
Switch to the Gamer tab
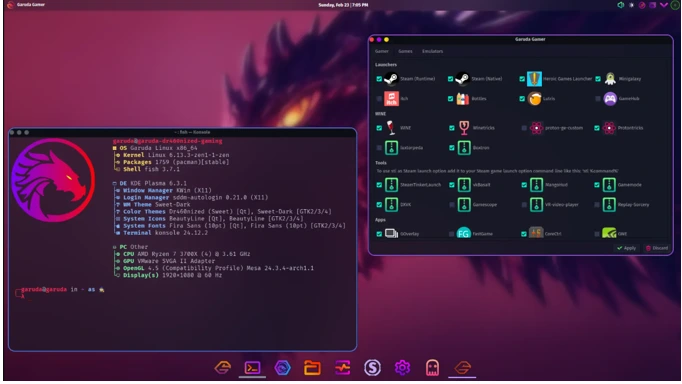(x=381, y=51)
